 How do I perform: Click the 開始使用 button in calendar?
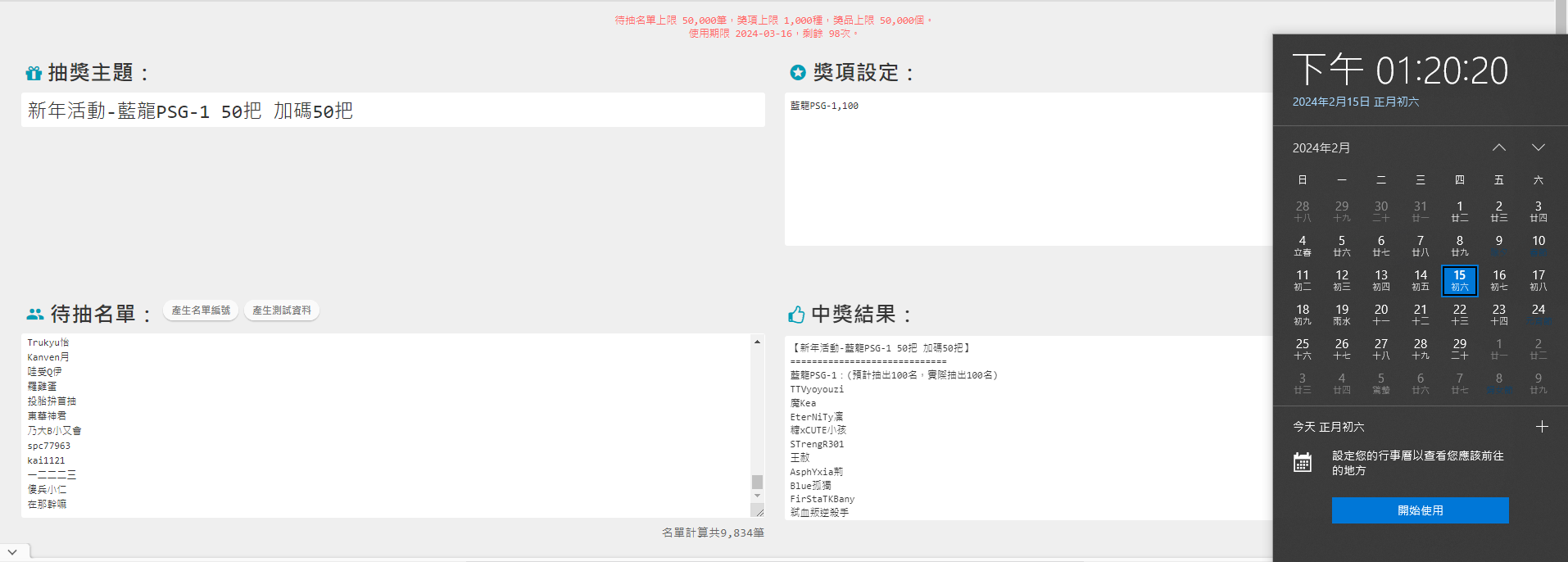1421,510
